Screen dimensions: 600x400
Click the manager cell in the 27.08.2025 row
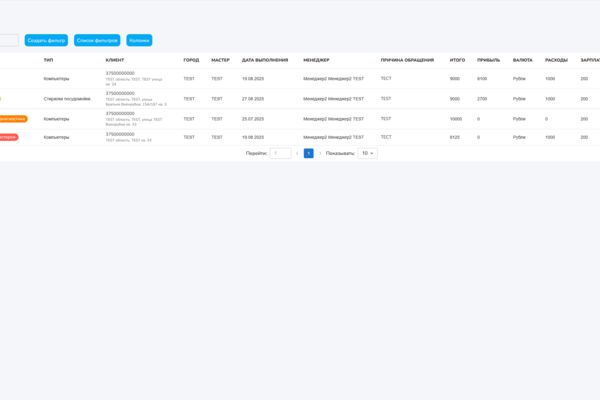coord(333,99)
